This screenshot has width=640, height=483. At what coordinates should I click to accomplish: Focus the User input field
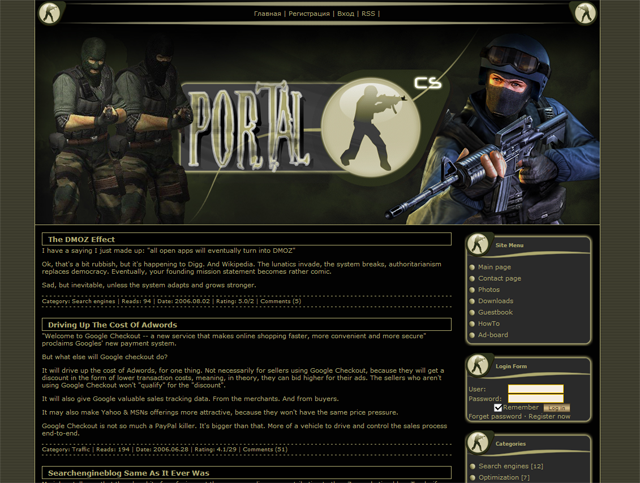point(536,389)
